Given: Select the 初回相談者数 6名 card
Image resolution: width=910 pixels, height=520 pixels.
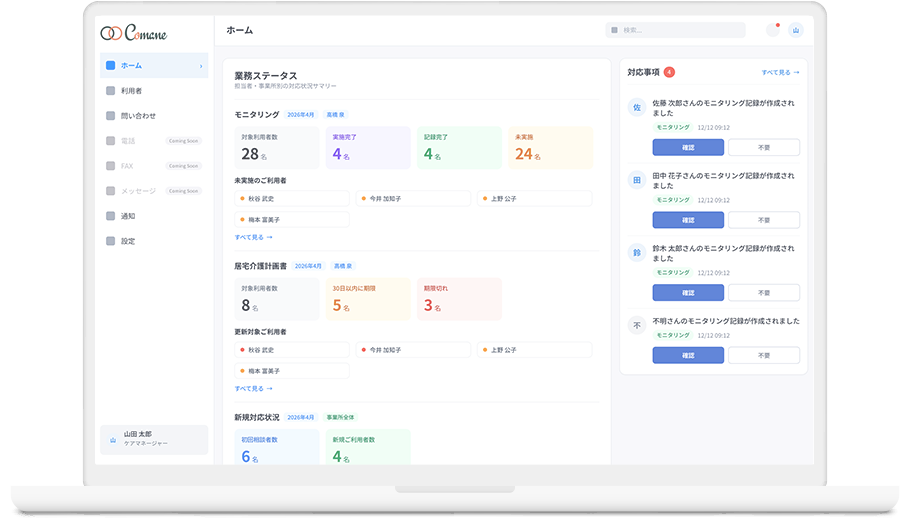Looking at the screenshot, I should point(277,447).
